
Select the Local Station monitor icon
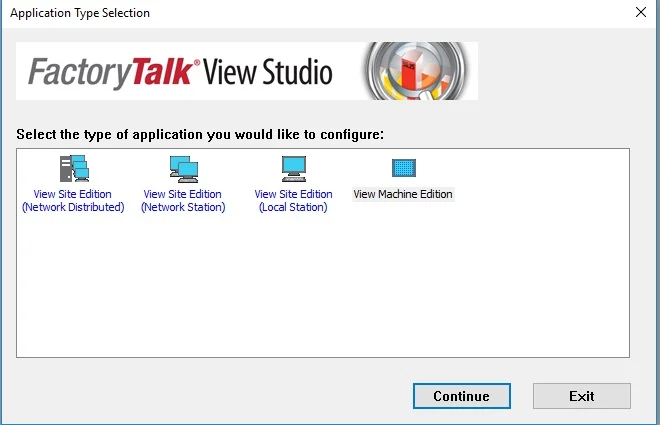[x=294, y=169]
